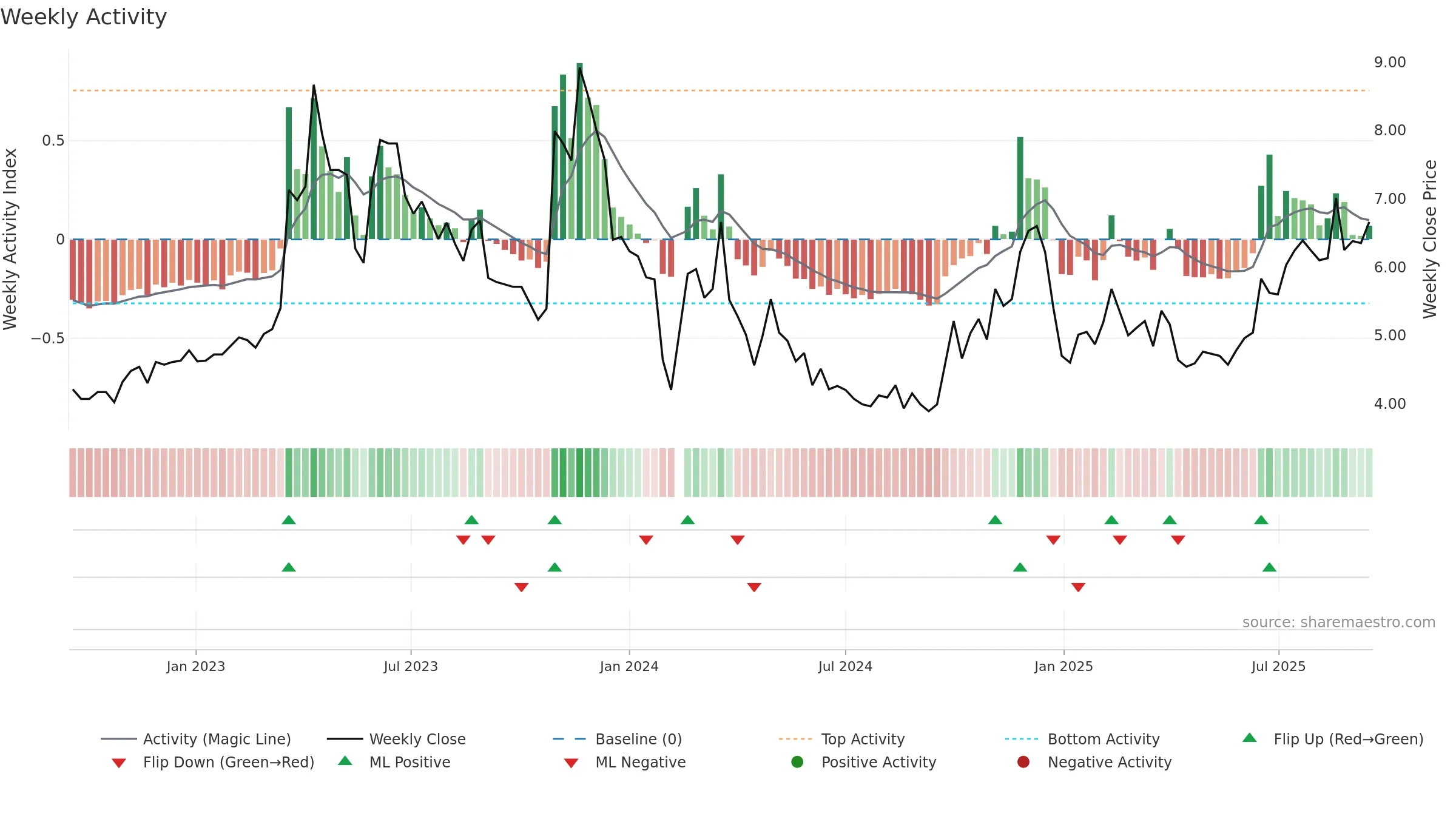This screenshot has width=1456, height=819.
Task: Click the −0.5 tick on the activity axis
Action: pyautogui.click(x=48, y=339)
